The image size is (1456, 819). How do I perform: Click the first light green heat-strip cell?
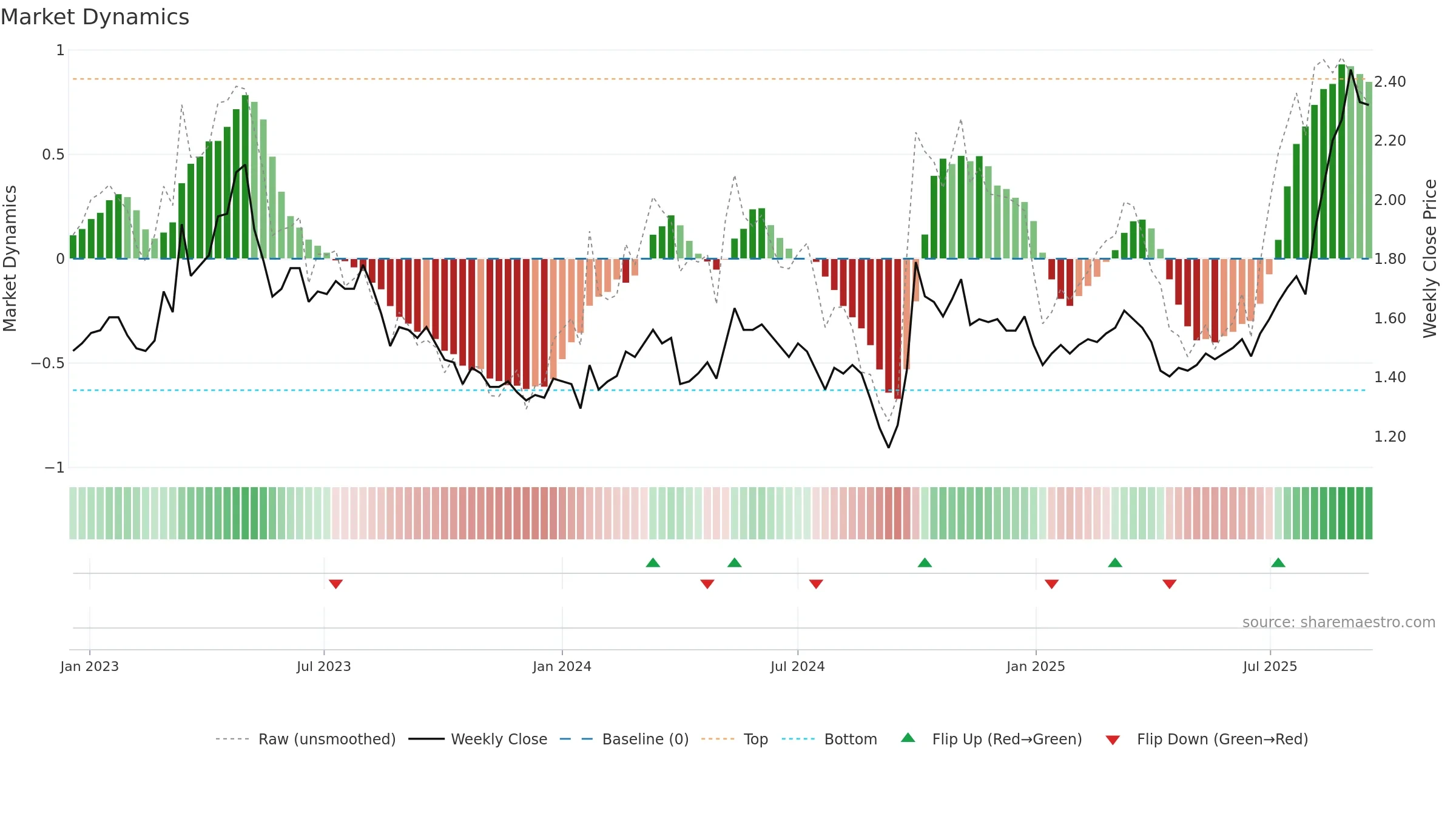[x=73, y=513]
